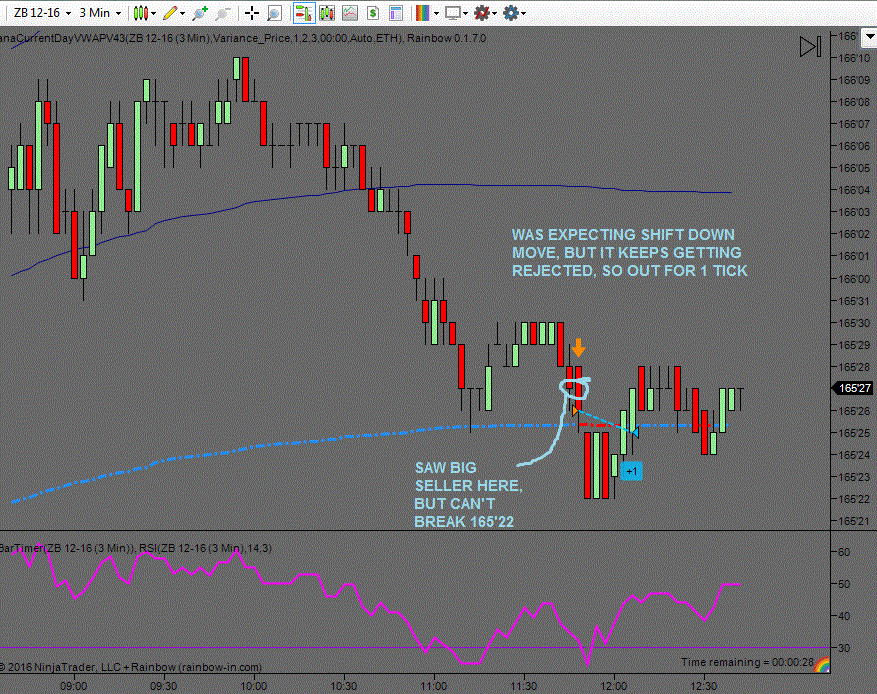Expand the blue gear dropdown arrow
Viewport: 877px width, 694px height.
point(524,13)
